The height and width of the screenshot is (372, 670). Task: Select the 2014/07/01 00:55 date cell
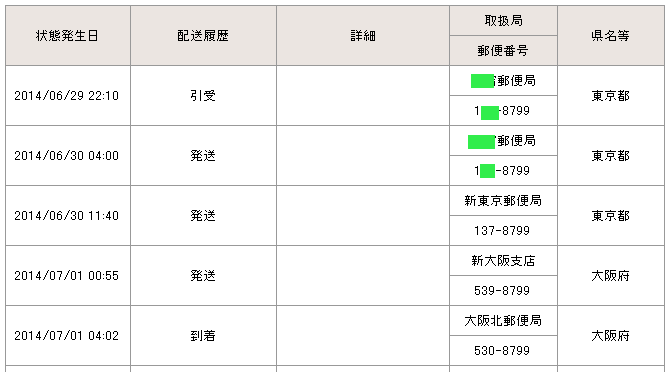point(68,275)
